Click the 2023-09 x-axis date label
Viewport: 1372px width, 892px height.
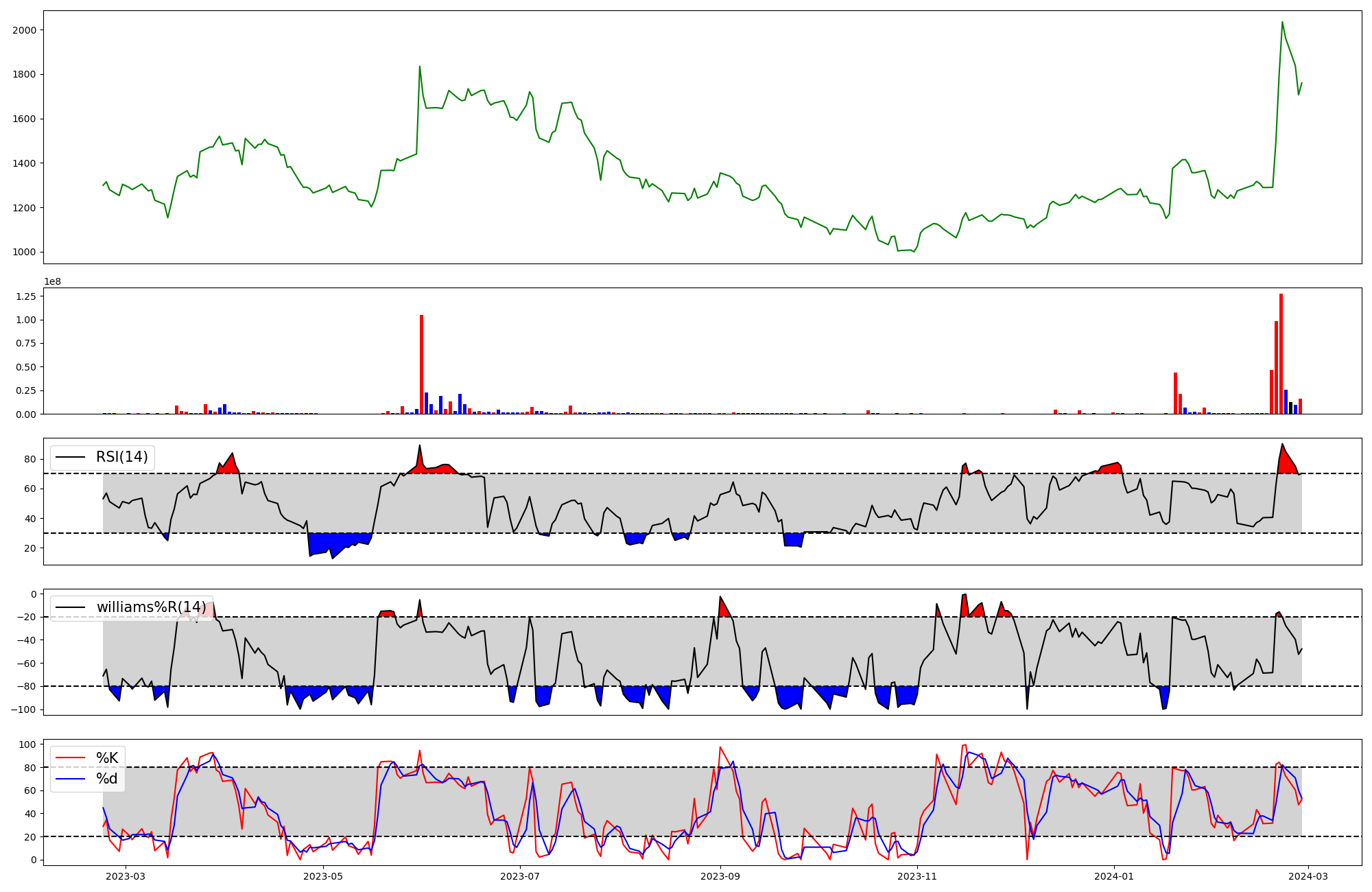tap(720, 876)
